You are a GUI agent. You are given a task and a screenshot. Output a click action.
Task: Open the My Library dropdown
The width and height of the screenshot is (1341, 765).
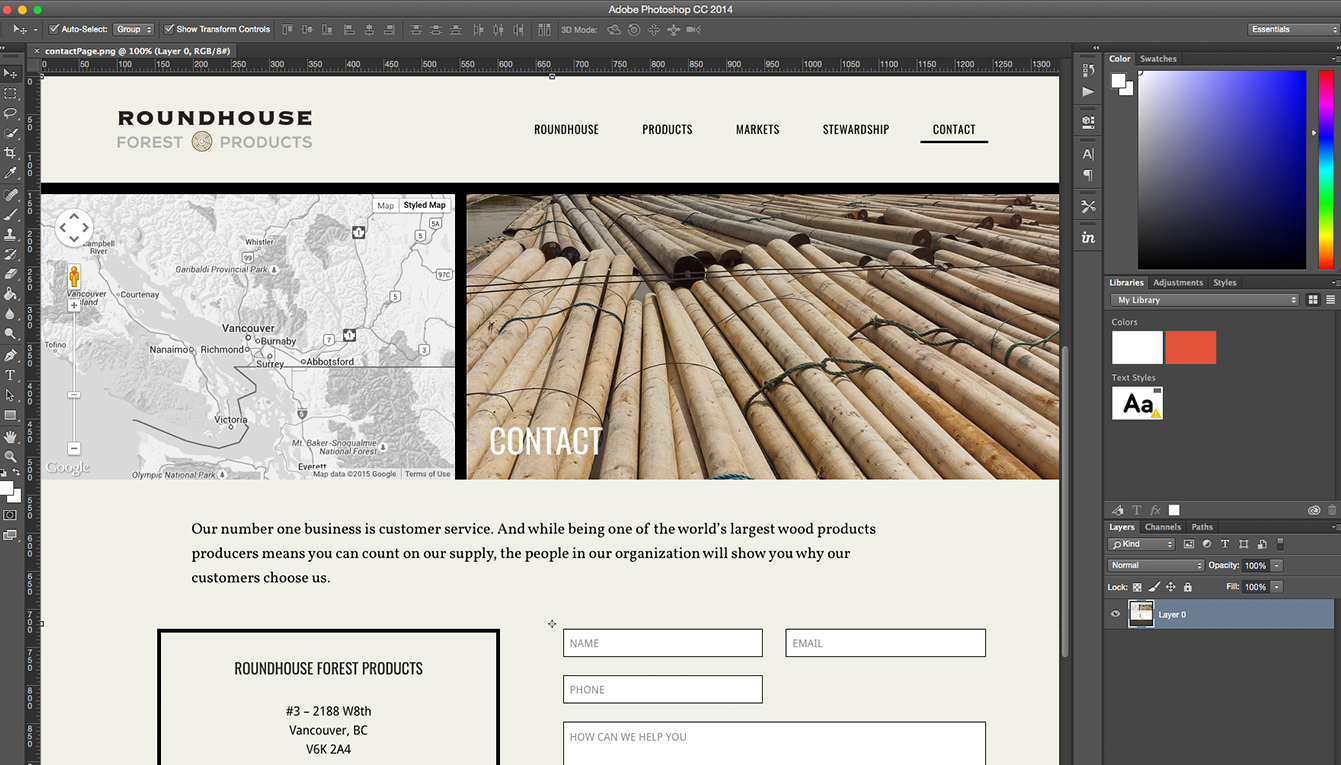click(x=1205, y=300)
